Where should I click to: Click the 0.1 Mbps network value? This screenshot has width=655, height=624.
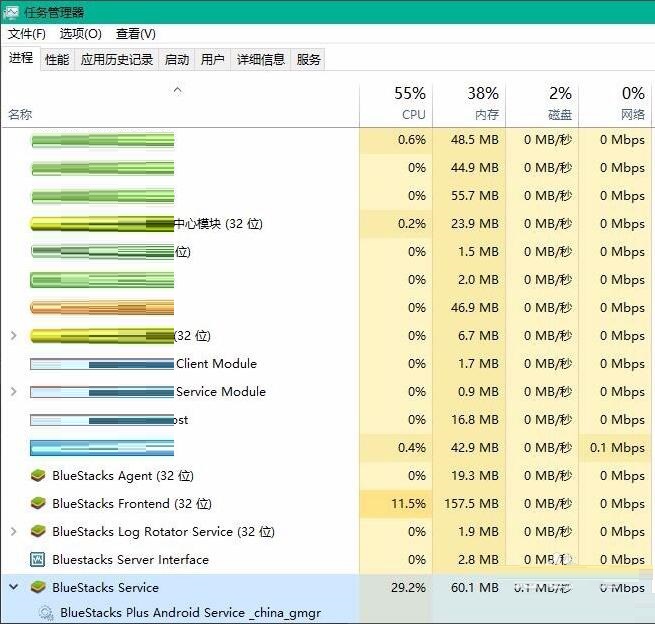pyautogui.click(x=617, y=447)
